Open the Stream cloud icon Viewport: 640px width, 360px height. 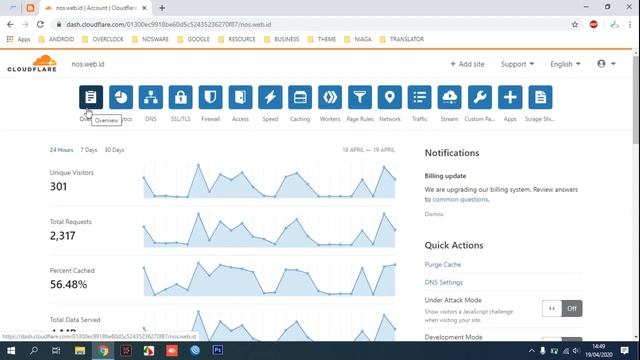click(x=449, y=97)
